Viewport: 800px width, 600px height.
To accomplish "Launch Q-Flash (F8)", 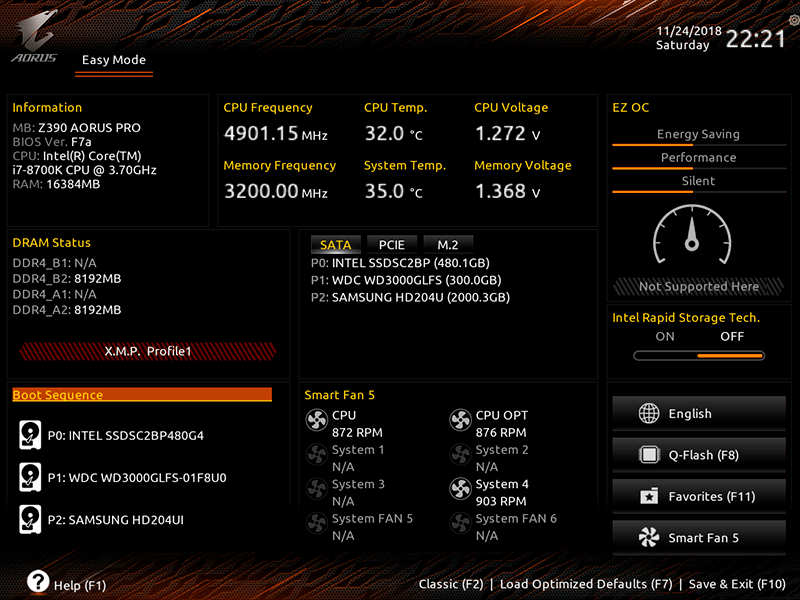I will (x=699, y=455).
